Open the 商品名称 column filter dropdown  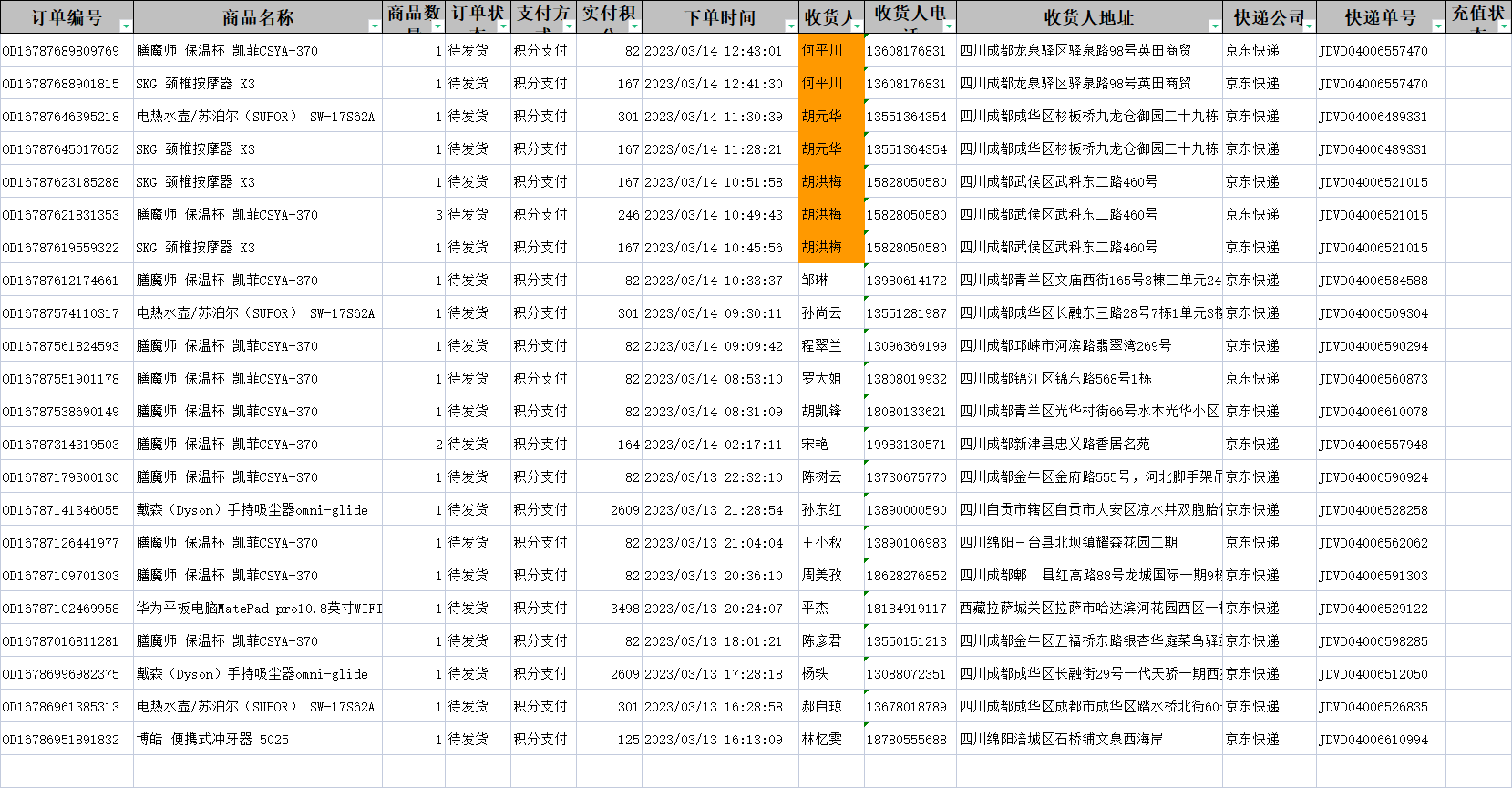coord(375,26)
